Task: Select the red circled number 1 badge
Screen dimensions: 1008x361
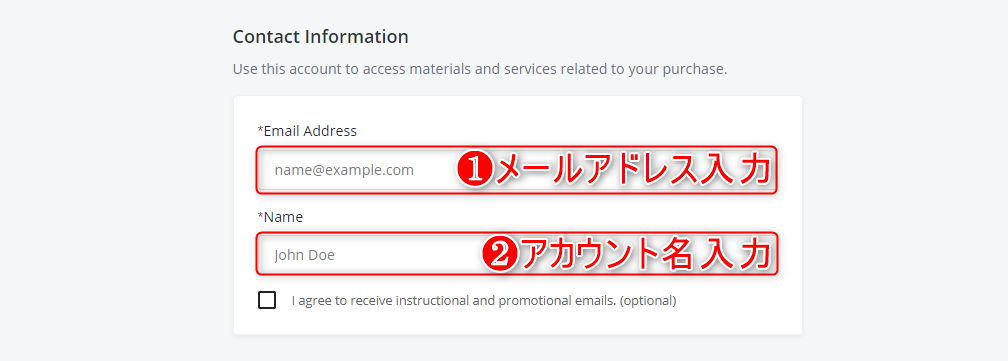Action: (x=475, y=170)
